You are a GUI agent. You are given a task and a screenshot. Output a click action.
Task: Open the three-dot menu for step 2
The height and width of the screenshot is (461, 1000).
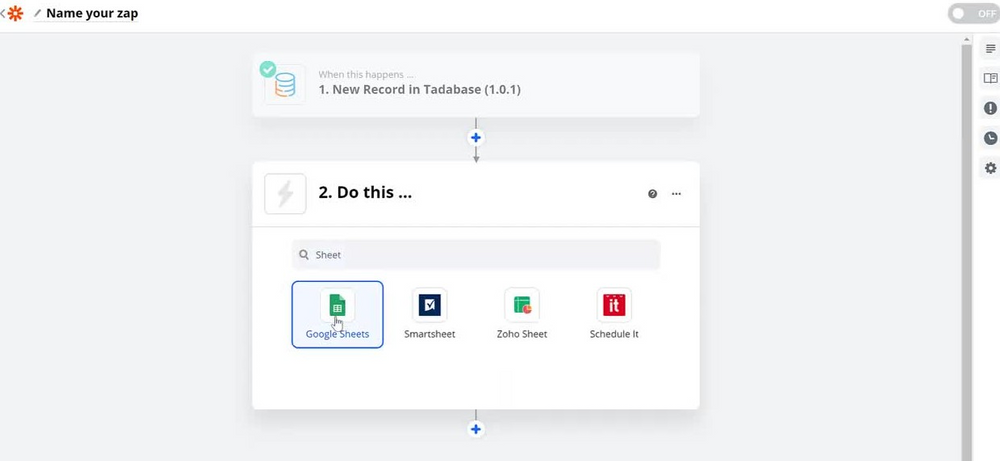coord(677,194)
